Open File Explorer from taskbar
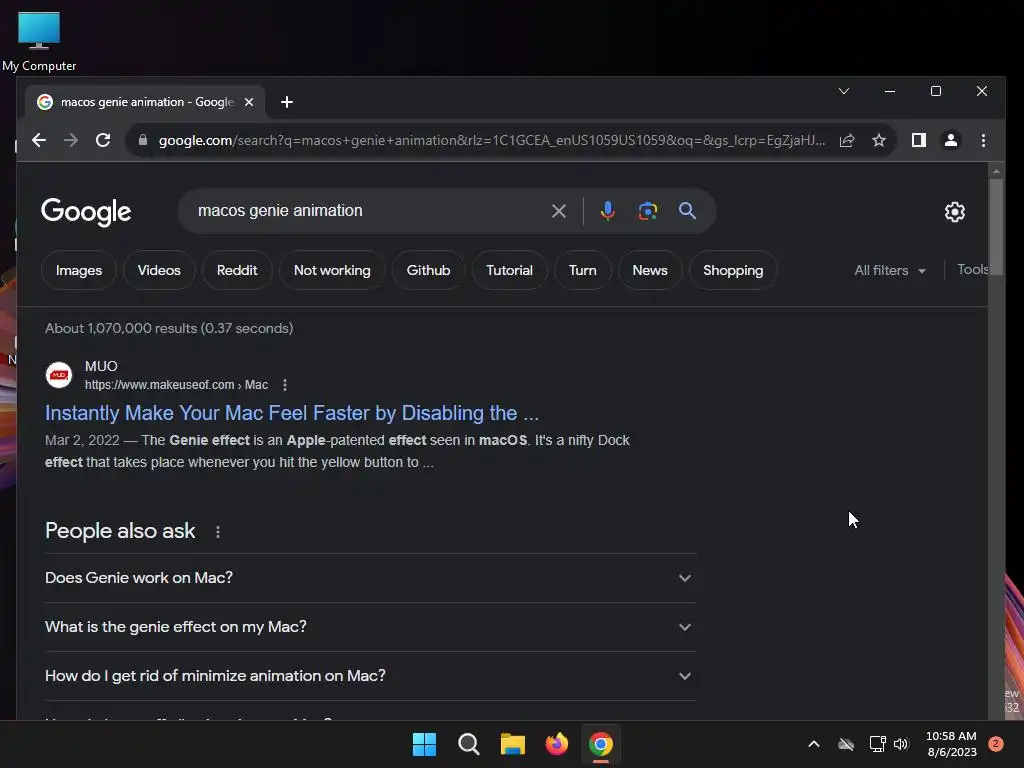The height and width of the screenshot is (768, 1024). [x=513, y=744]
